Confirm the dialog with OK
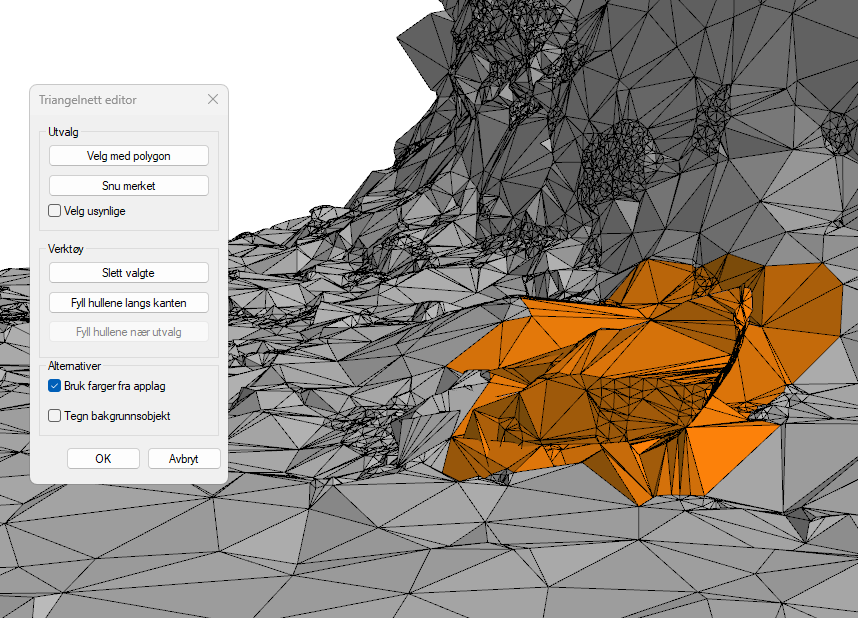Screen dimensions: 858x618 pyautogui.click(x=103, y=459)
